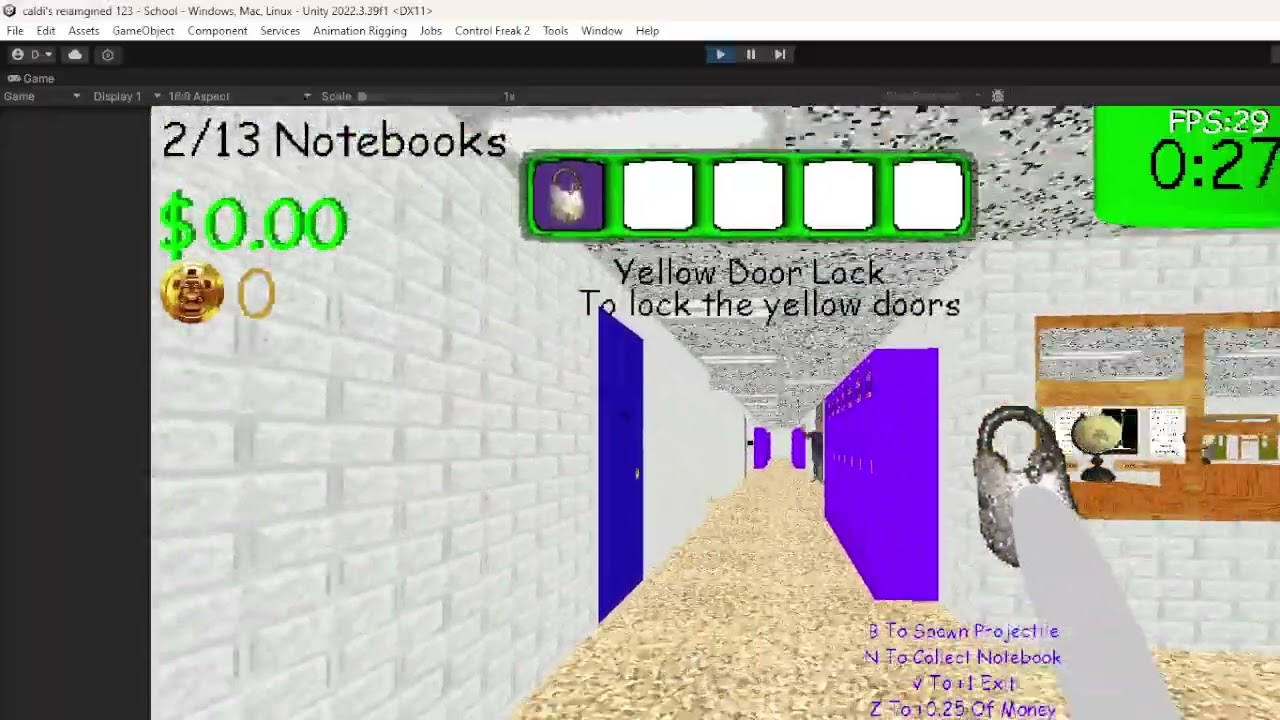Click the 2/13 Notebooks counter

coord(334,140)
